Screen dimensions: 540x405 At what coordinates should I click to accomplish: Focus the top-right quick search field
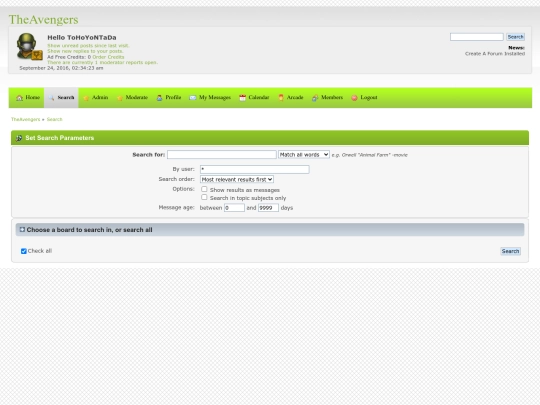pyautogui.click(x=477, y=37)
